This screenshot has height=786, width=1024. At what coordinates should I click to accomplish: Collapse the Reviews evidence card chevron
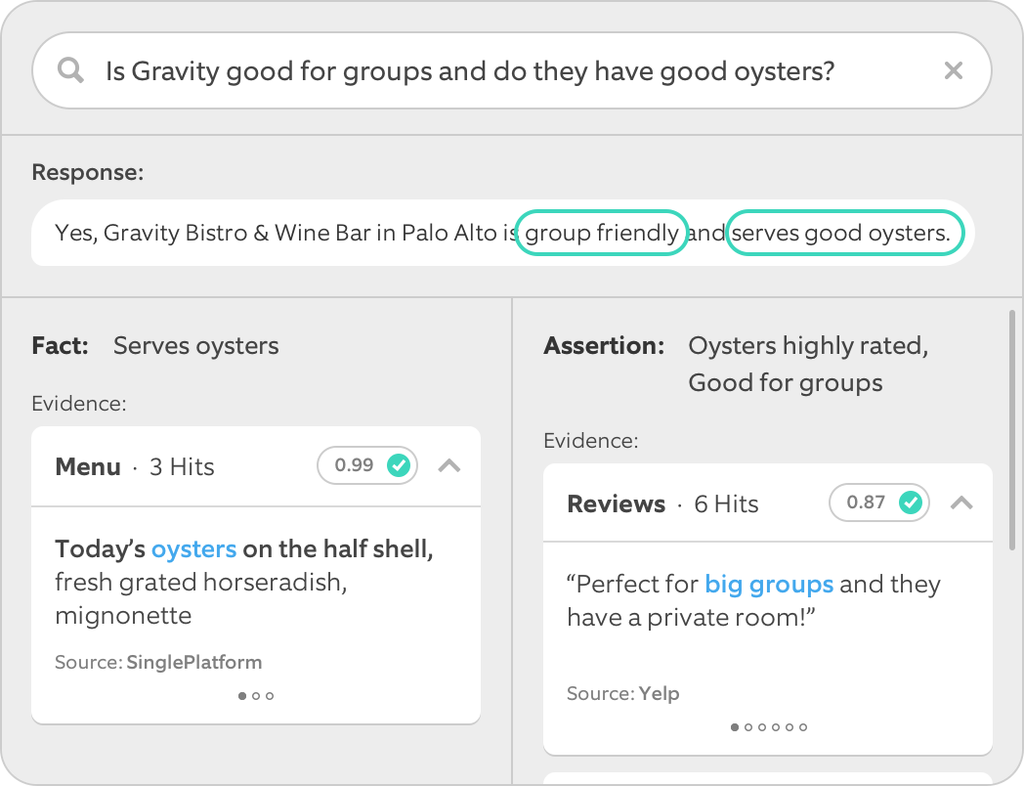click(x=961, y=503)
